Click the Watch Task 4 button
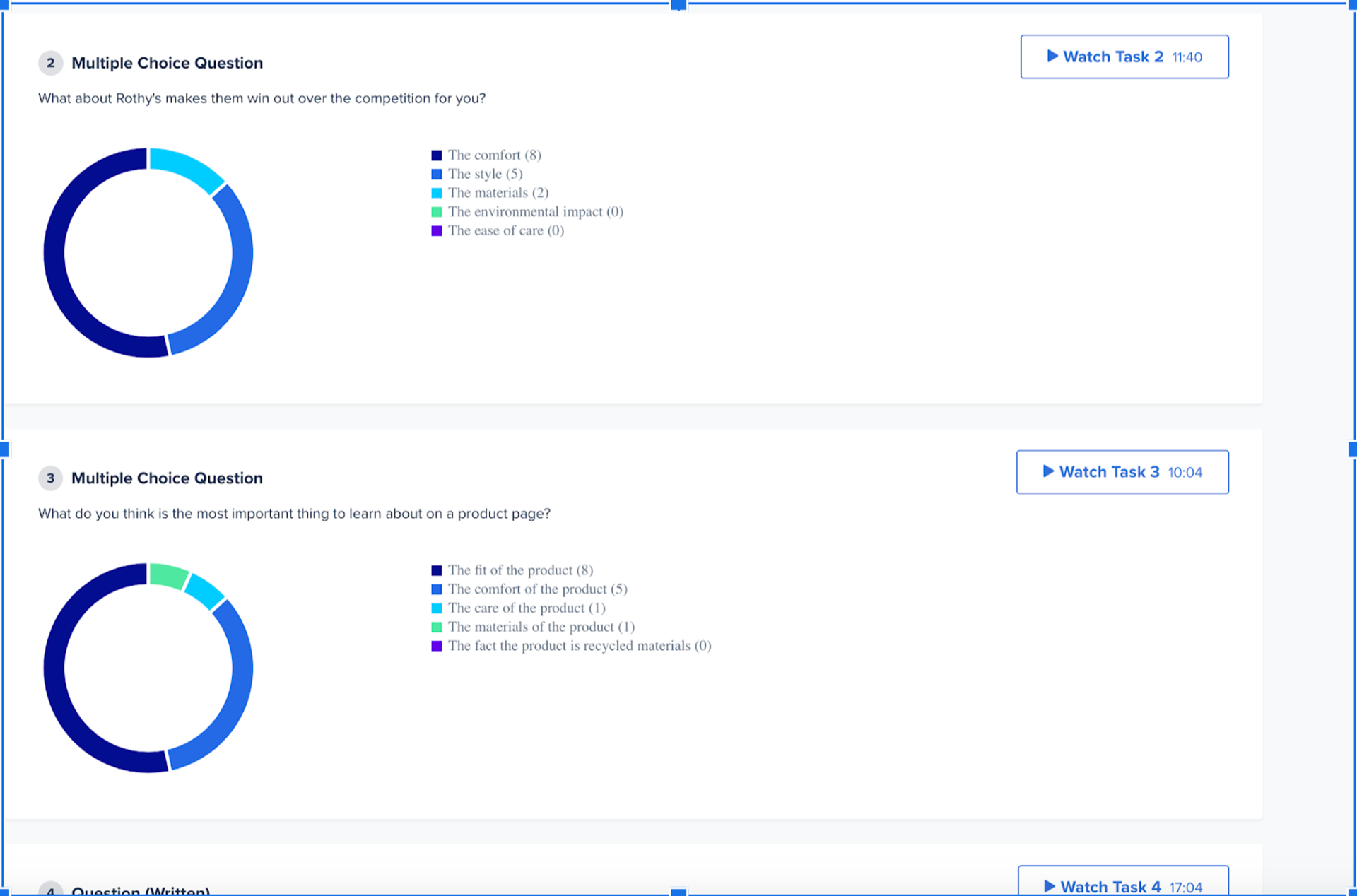Viewport: 1357px width, 896px height. point(1123,882)
